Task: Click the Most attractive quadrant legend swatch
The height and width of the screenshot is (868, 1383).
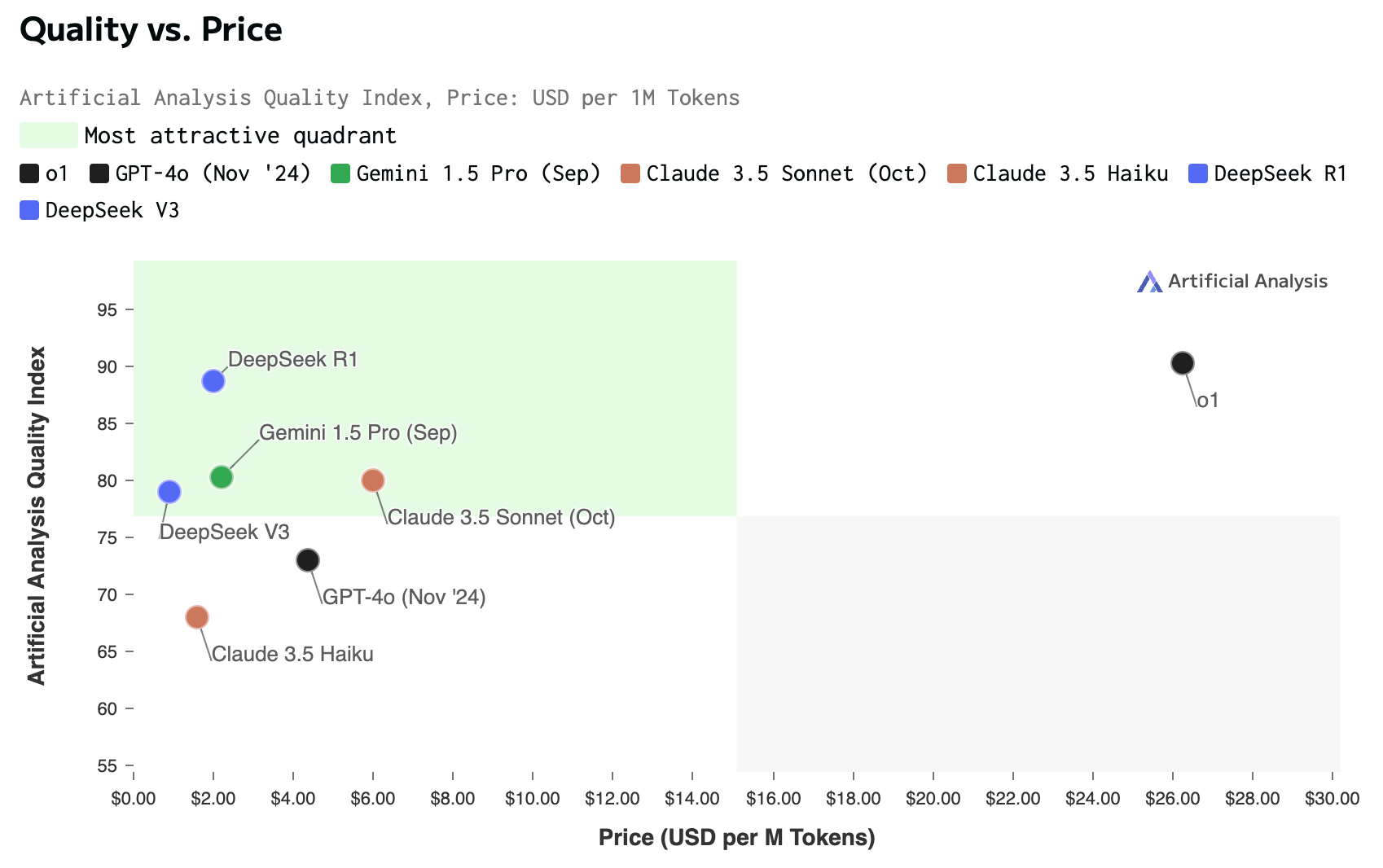Action: click(x=49, y=135)
